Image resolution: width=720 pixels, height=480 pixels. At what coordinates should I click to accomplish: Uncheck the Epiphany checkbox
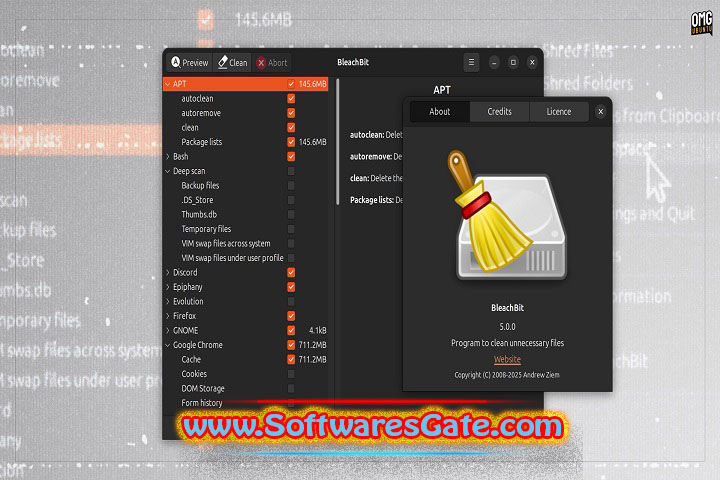point(291,287)
